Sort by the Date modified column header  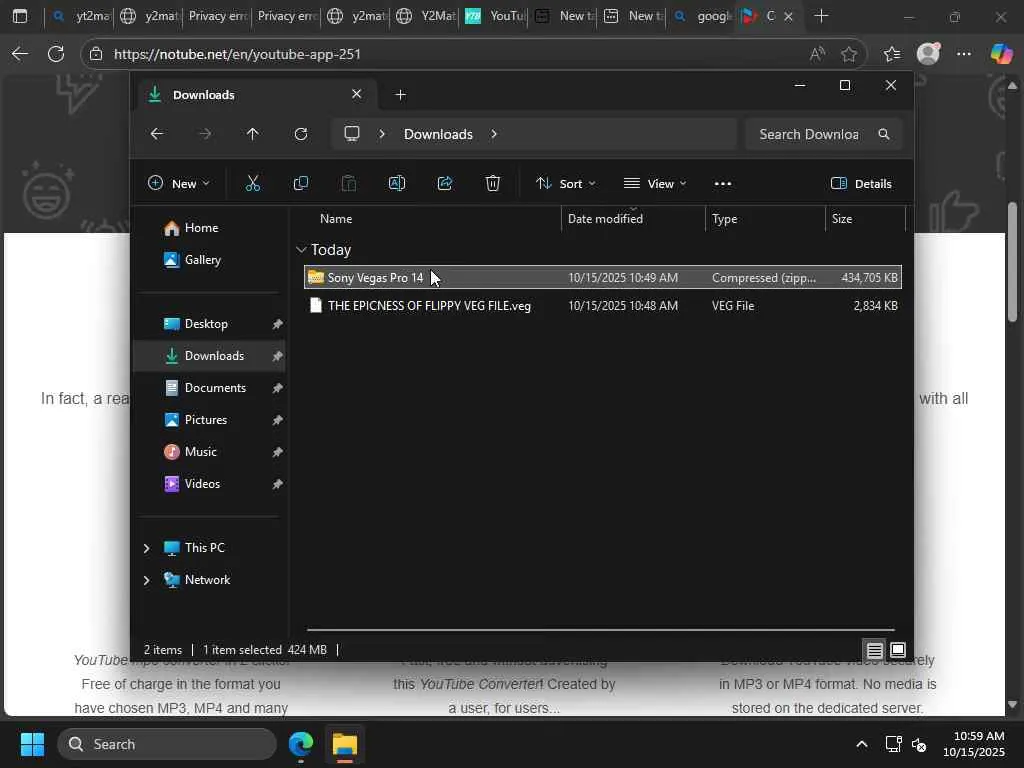(x=633, y=219)
